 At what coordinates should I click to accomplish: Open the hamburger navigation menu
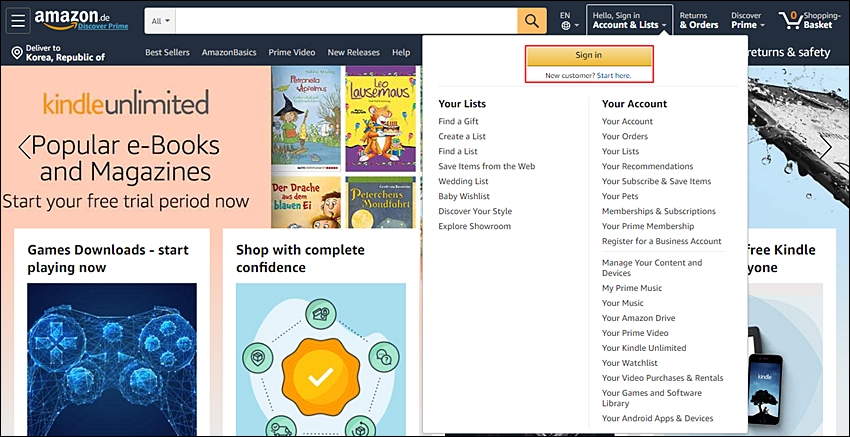click(18, 21)
